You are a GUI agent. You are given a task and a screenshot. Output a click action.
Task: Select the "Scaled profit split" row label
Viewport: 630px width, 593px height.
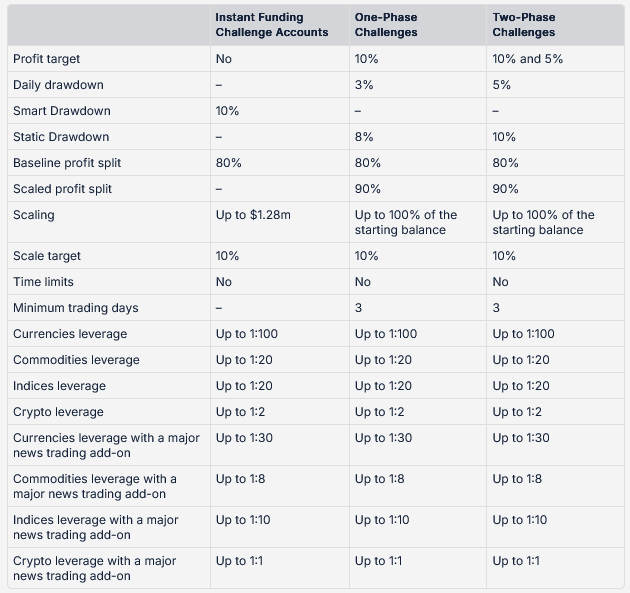point(63,189)
